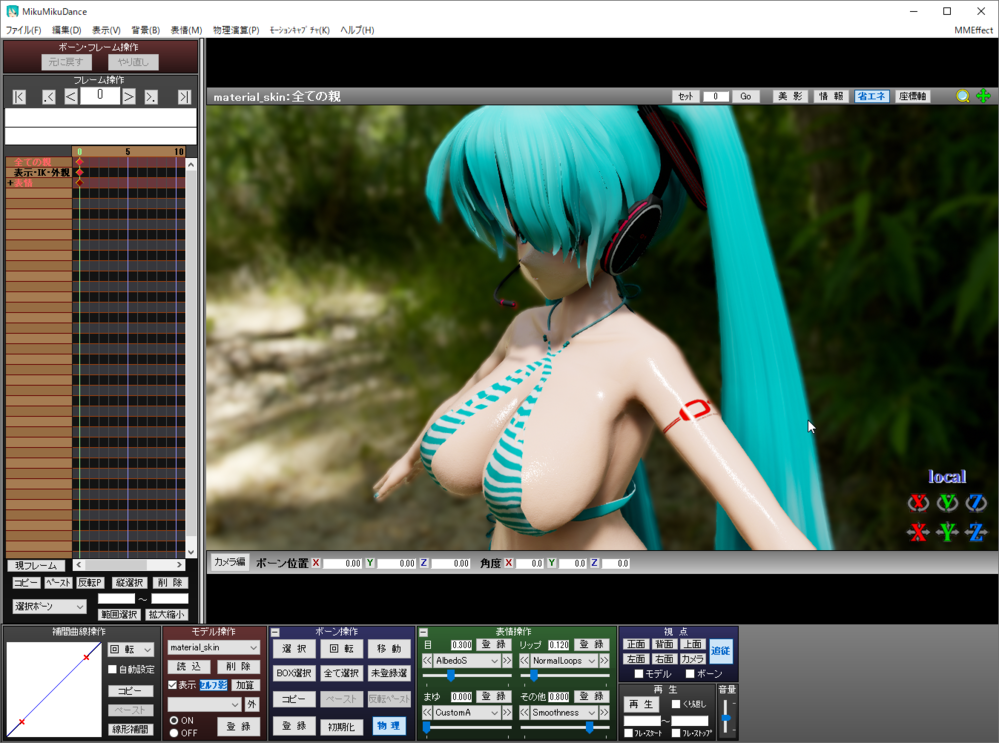
Task: Open the 編集(D) menu
Action: (x=66, y=30)
